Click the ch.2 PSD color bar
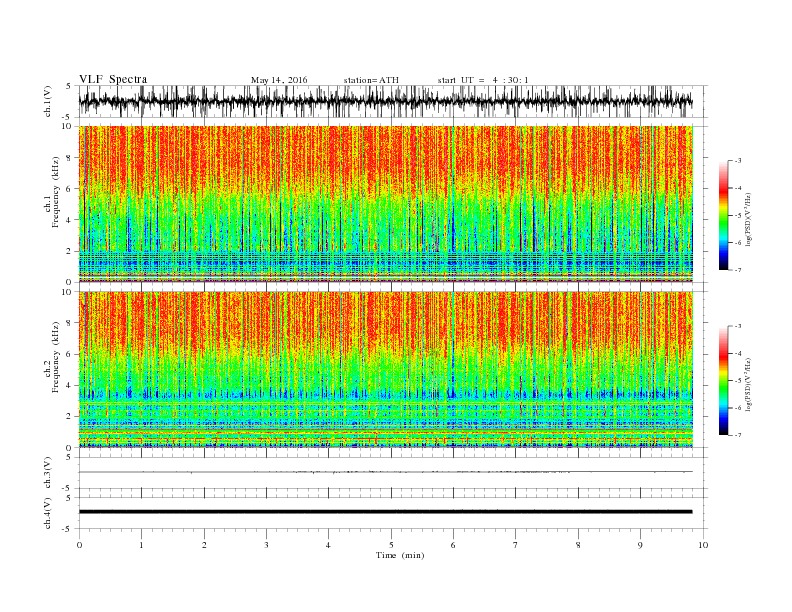The image size is (792, 612). 723,380
